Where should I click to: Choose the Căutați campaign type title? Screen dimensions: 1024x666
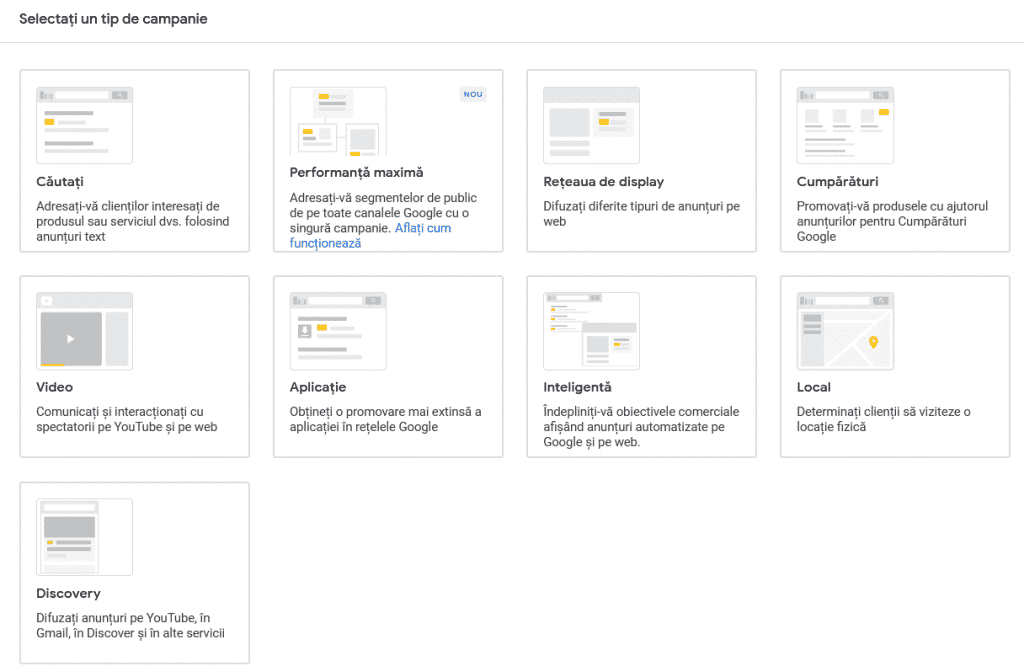pyautogui.click(x=60, y=181)
